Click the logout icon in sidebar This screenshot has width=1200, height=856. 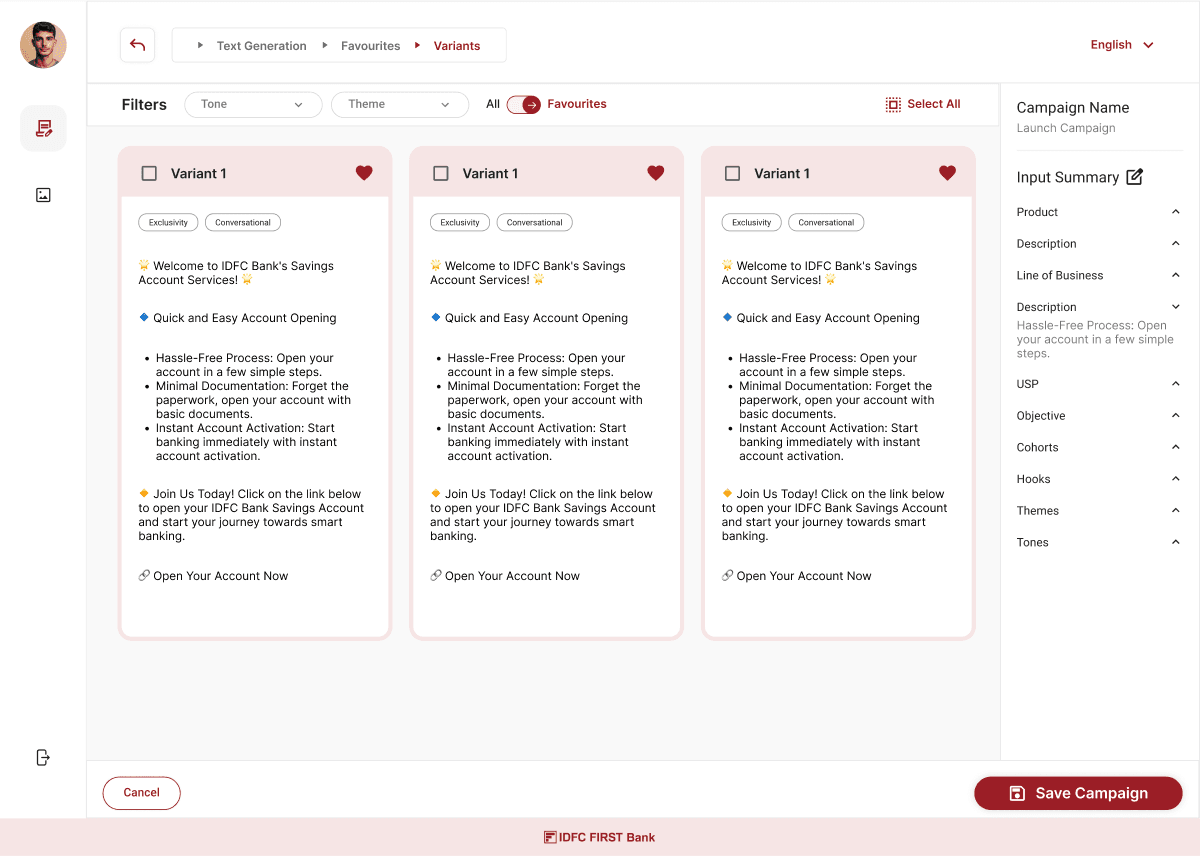point(43,757)
